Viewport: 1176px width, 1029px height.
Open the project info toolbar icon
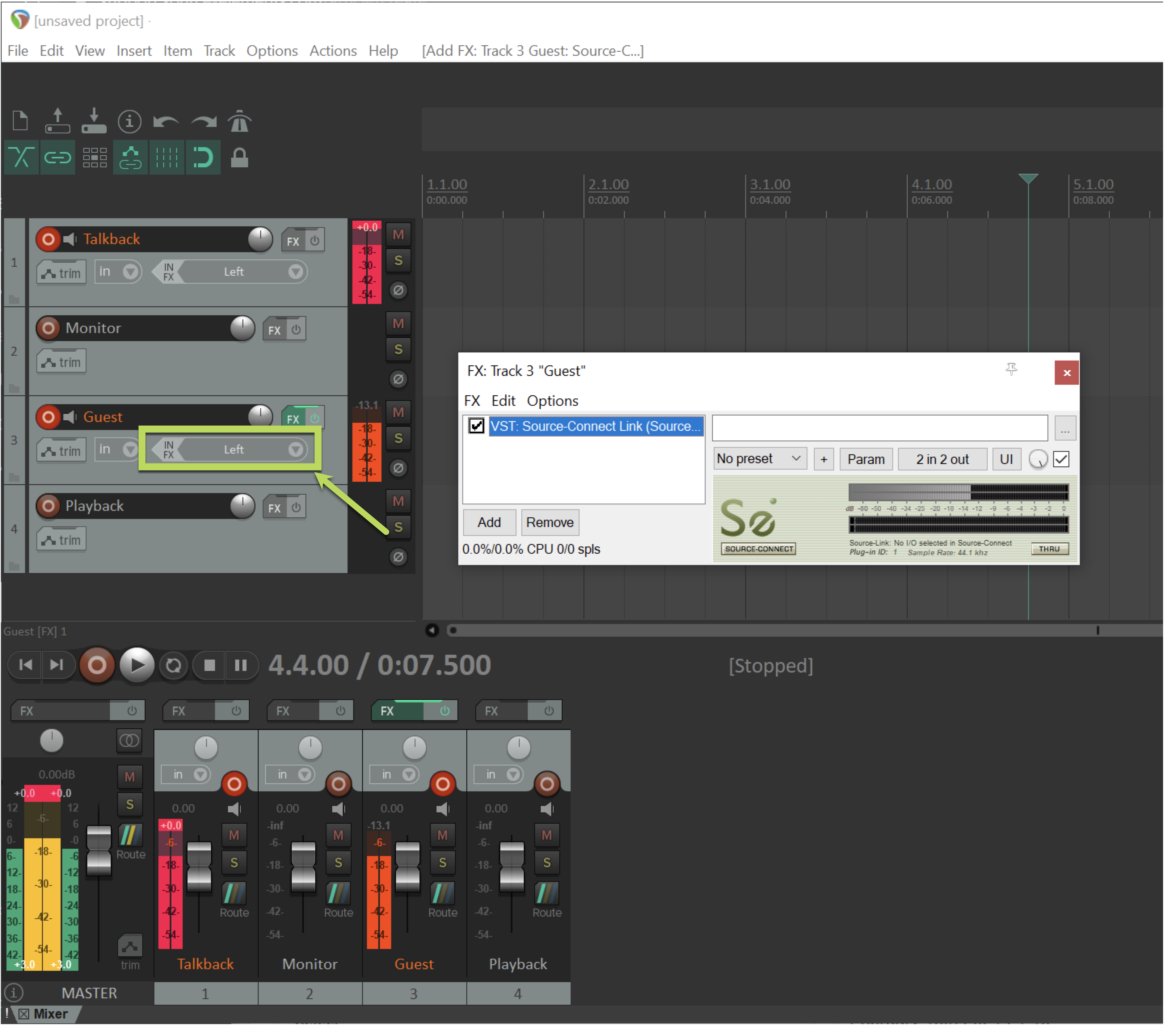[x=130, y=122]
